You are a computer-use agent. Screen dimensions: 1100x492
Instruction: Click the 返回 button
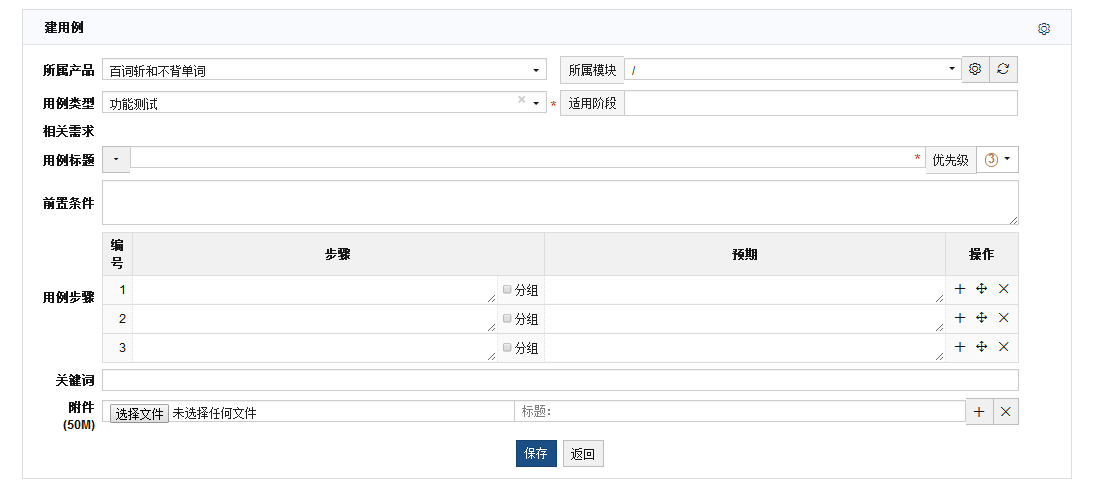click(x=583, y=454)
